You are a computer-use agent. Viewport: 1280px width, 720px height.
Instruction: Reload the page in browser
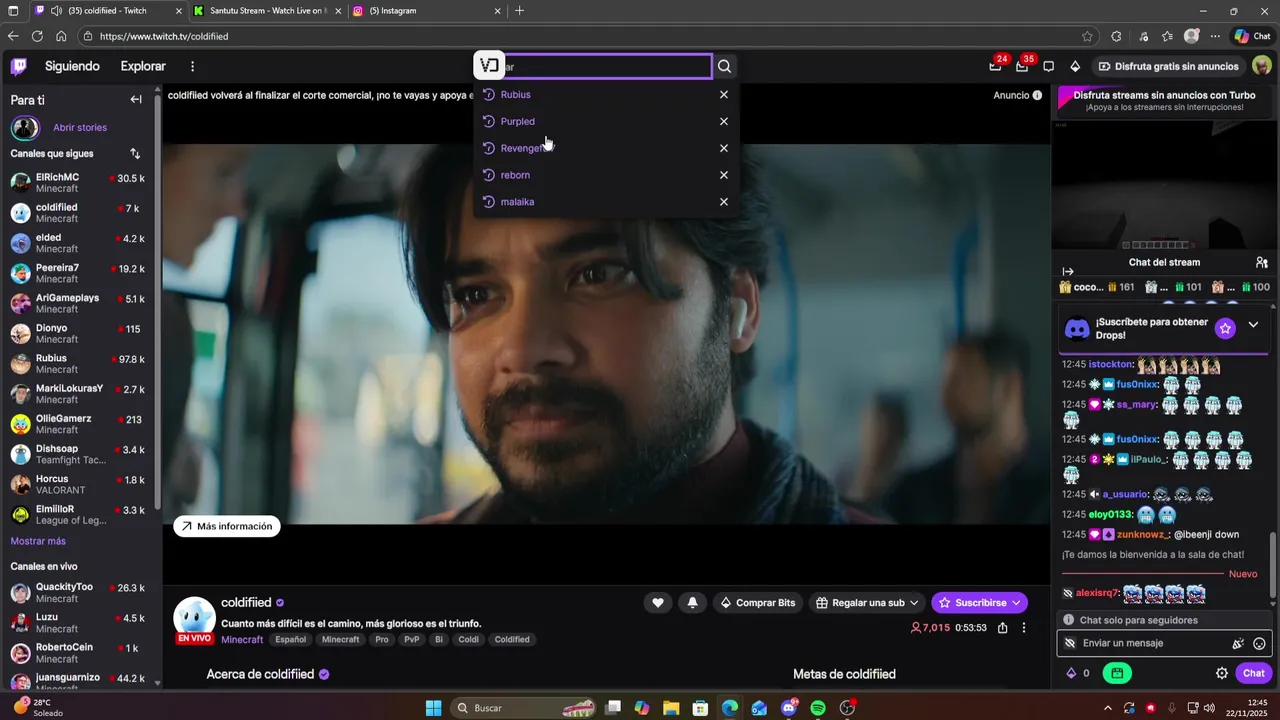pyautogui.click(x=37, y=36)
